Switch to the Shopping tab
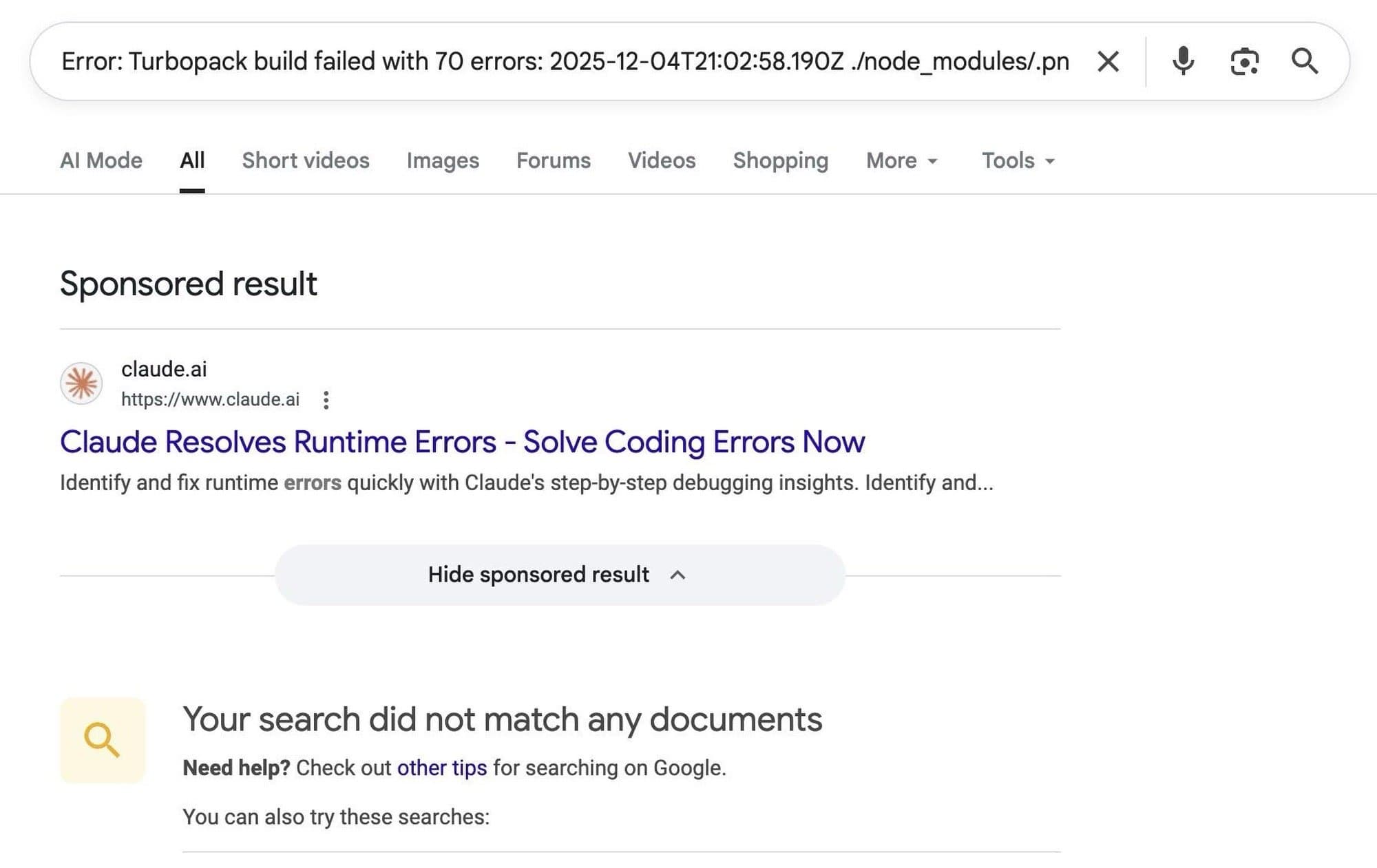Viewport: 1377px width, 868px height. [x=780, y=160]
